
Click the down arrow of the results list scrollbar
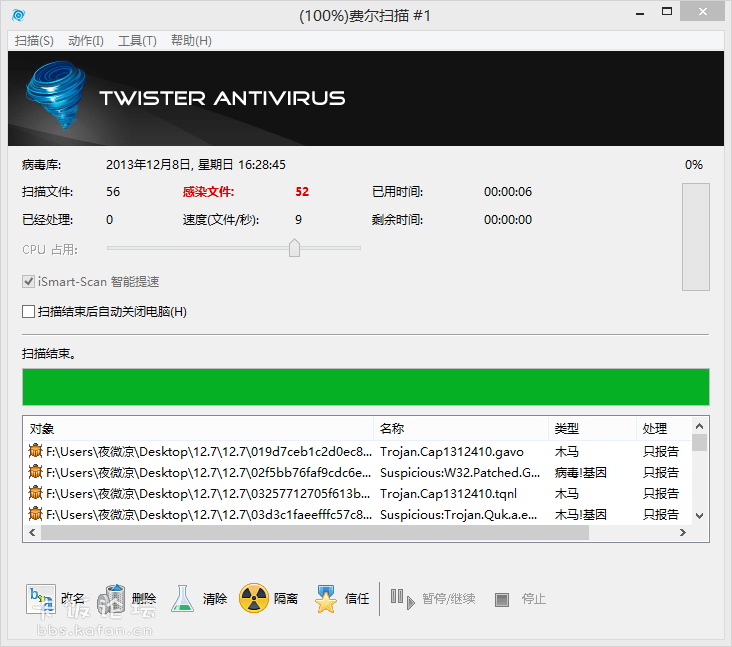[699, 515]
